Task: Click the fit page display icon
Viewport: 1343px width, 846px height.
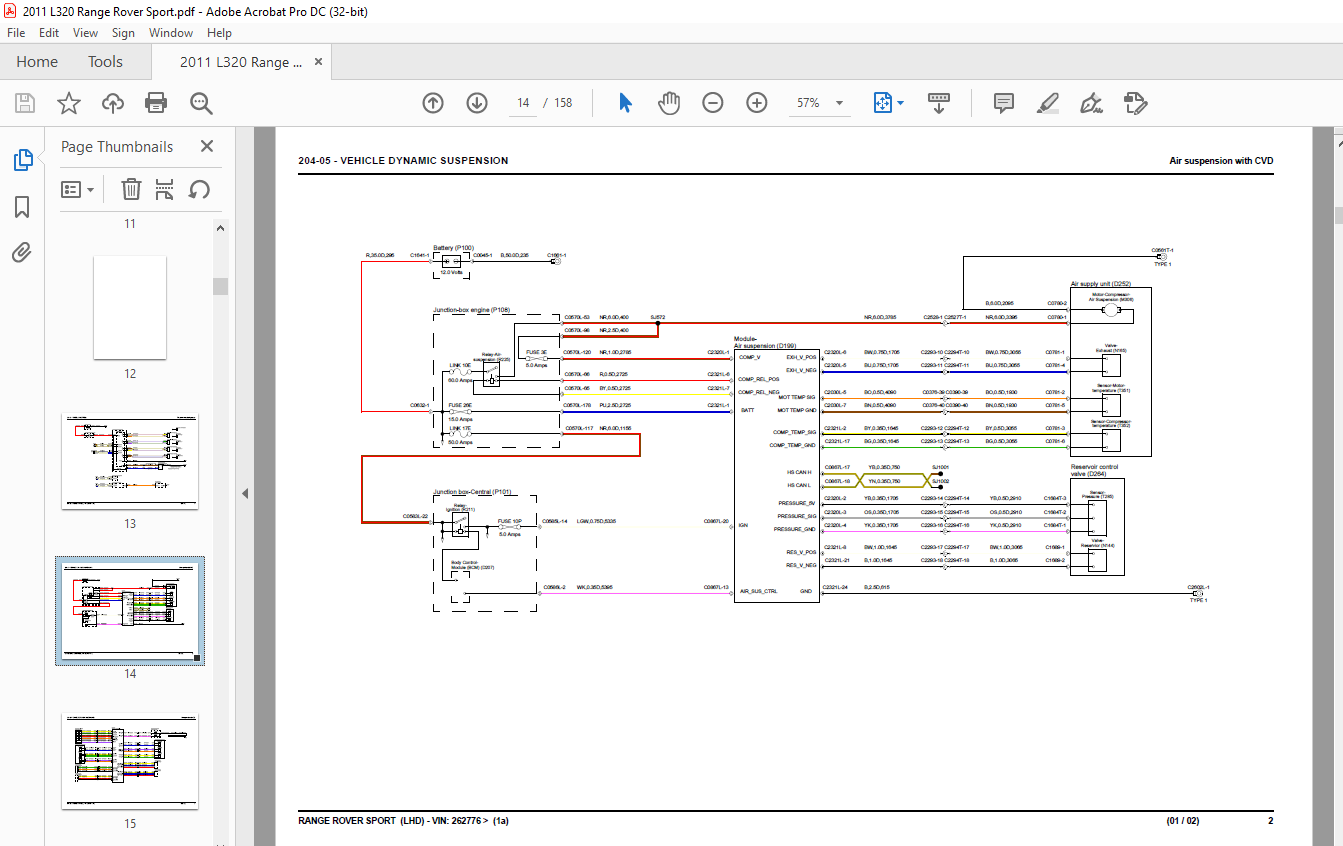Action: [882, 102]
